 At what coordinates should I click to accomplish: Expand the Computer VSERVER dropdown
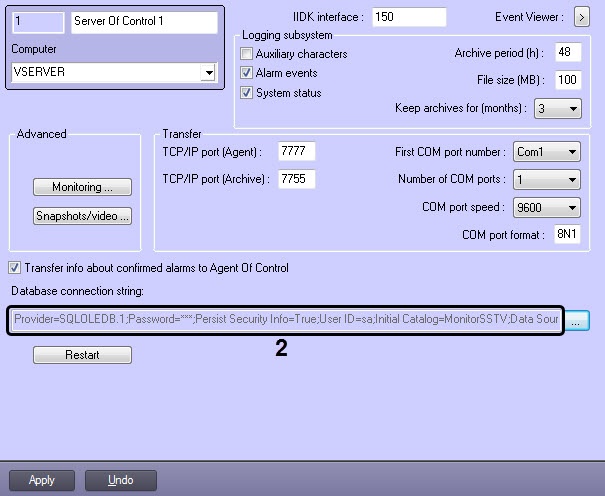tap(208, 73)
